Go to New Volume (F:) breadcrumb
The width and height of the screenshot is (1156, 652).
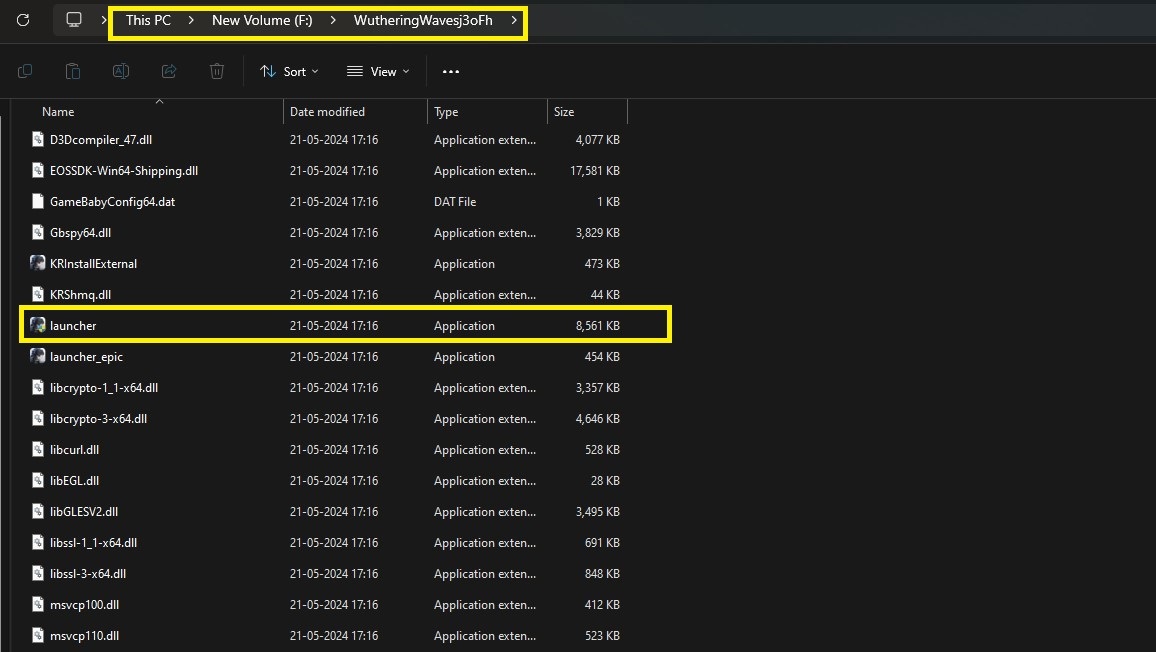pyautogui.click(x=262, y=20)
